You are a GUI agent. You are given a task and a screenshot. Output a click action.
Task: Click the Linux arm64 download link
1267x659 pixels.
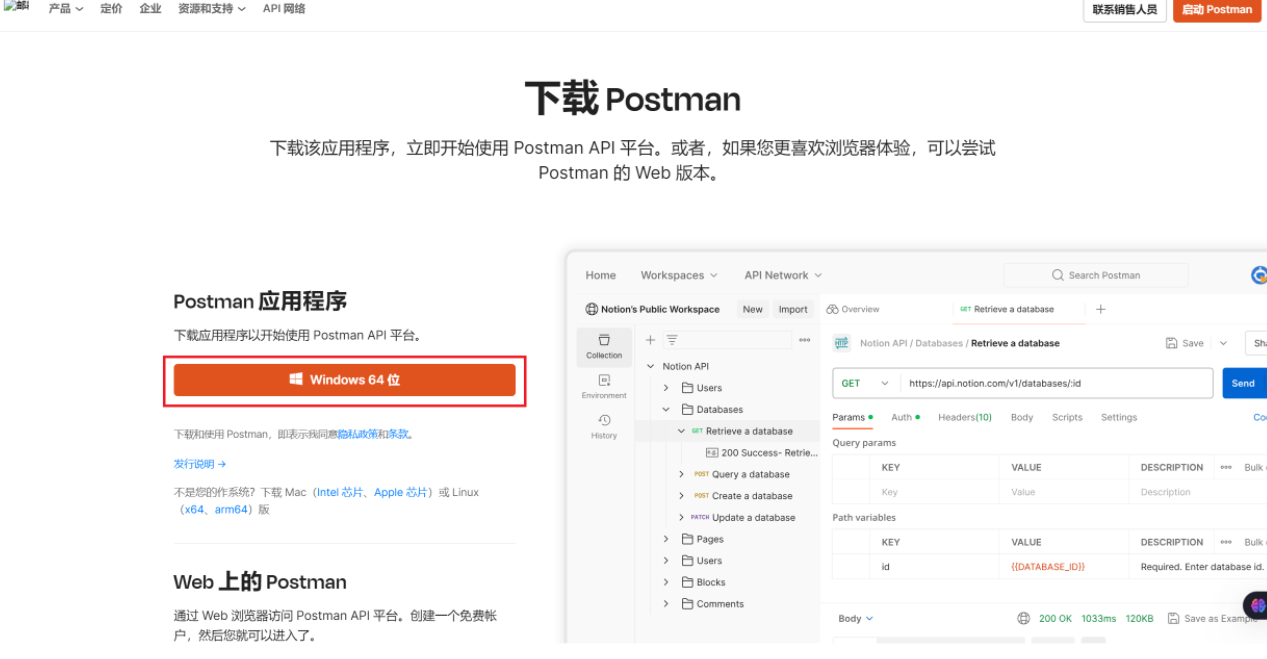coord(231,509)
